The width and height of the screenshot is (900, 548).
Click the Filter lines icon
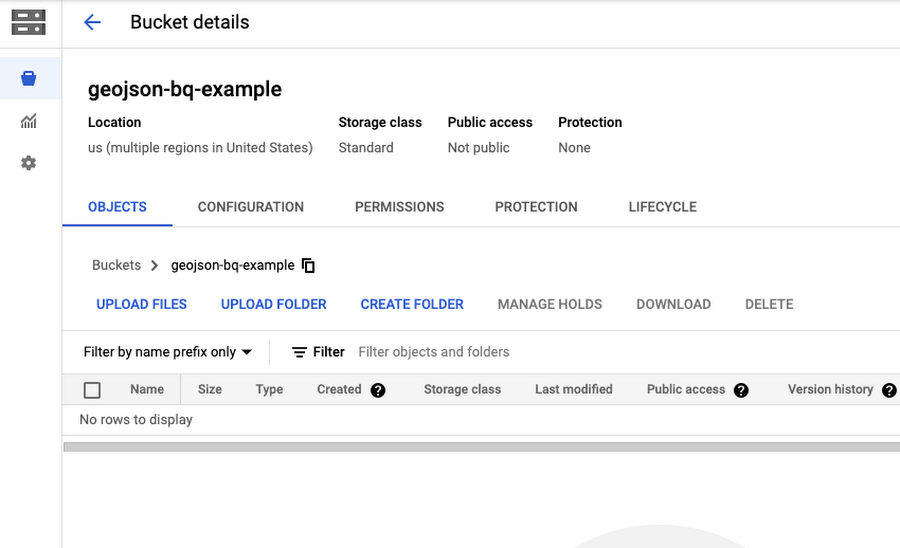click(x=299, y=352)
